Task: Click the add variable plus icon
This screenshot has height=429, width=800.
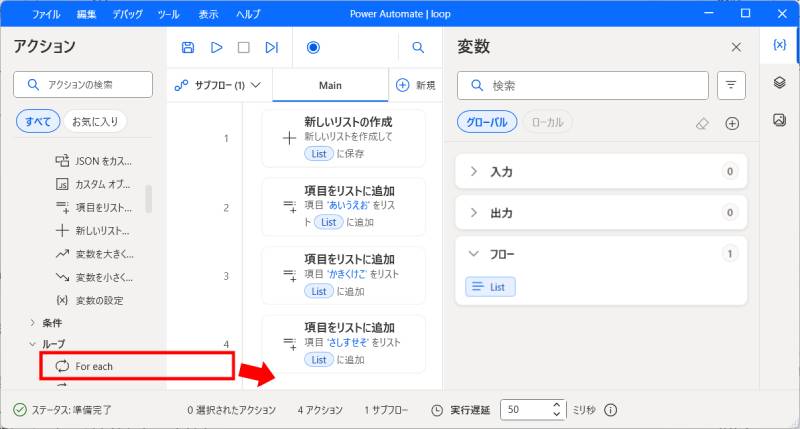Action: 732,123
